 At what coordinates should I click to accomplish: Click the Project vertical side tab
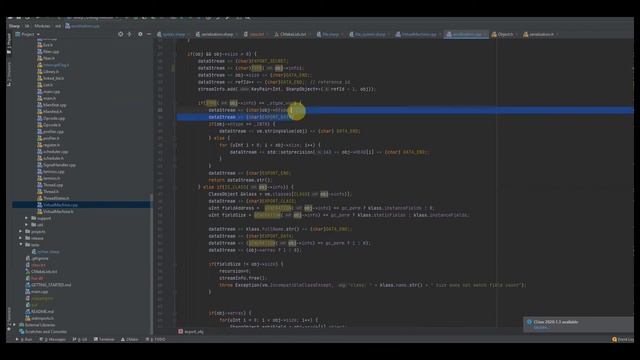[9, 44]
